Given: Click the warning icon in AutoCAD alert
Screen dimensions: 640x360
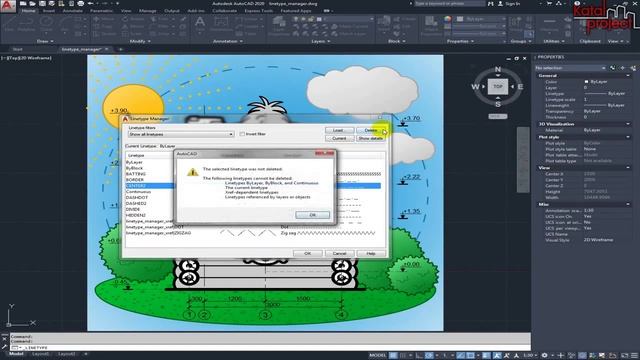Looking at the screenshot, I should point(193,172).
